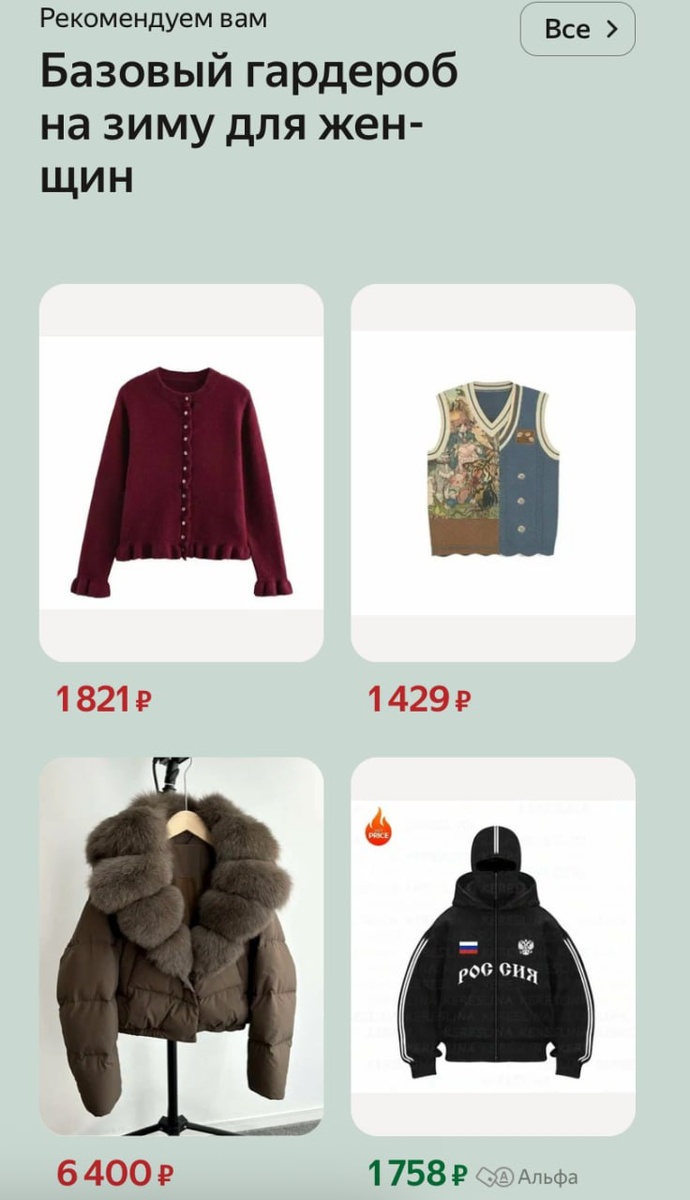Tap the ruble sign after 1429
Screen dimensions: 690x1200
point(462,700)
